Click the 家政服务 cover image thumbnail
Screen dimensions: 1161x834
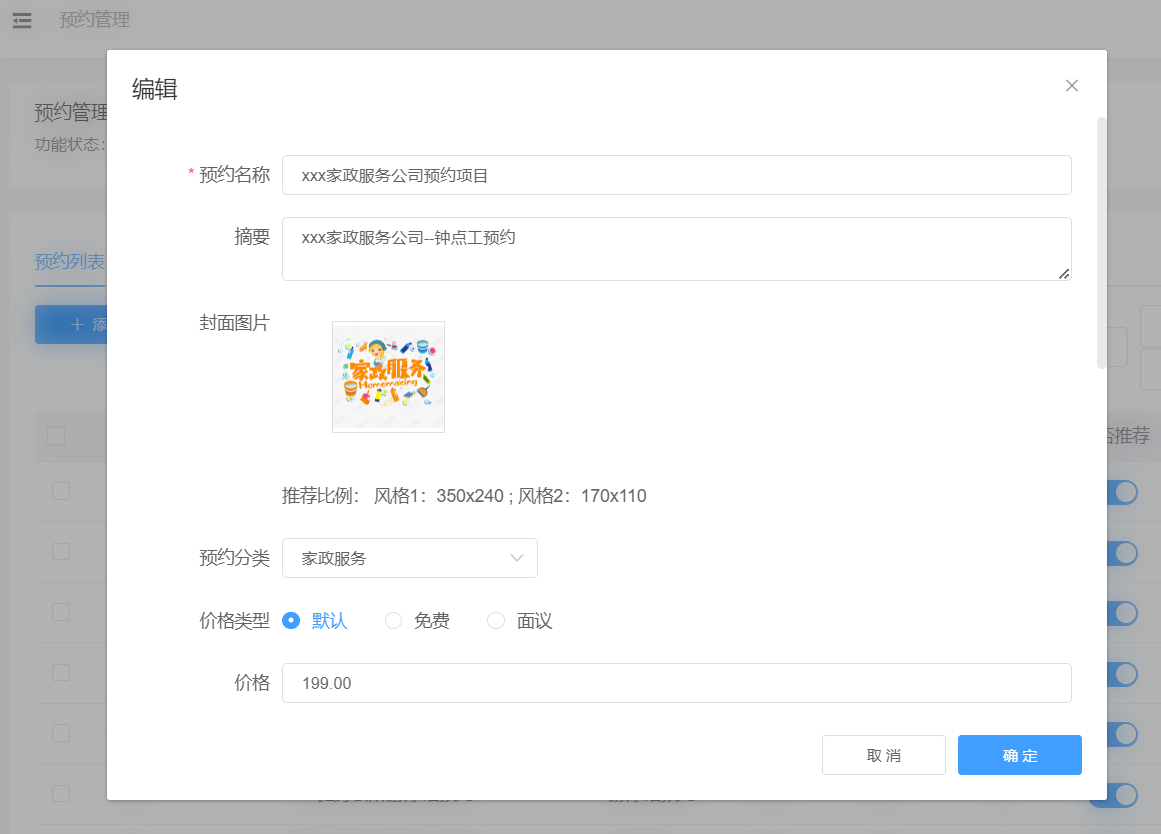tap(388, 377)
